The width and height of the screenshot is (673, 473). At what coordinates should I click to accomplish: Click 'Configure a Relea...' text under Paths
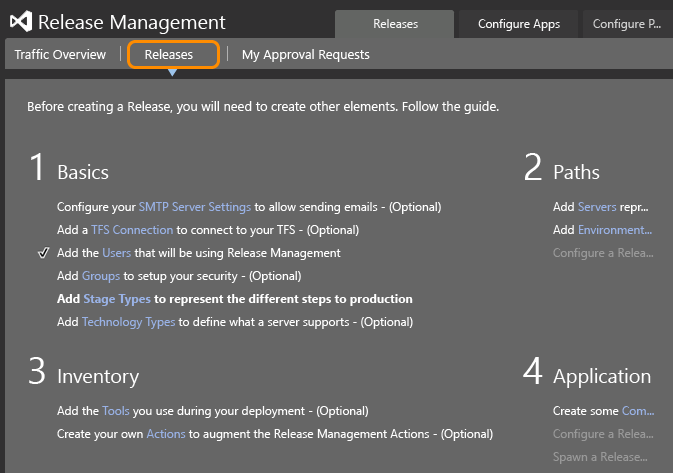click(603, 253)
